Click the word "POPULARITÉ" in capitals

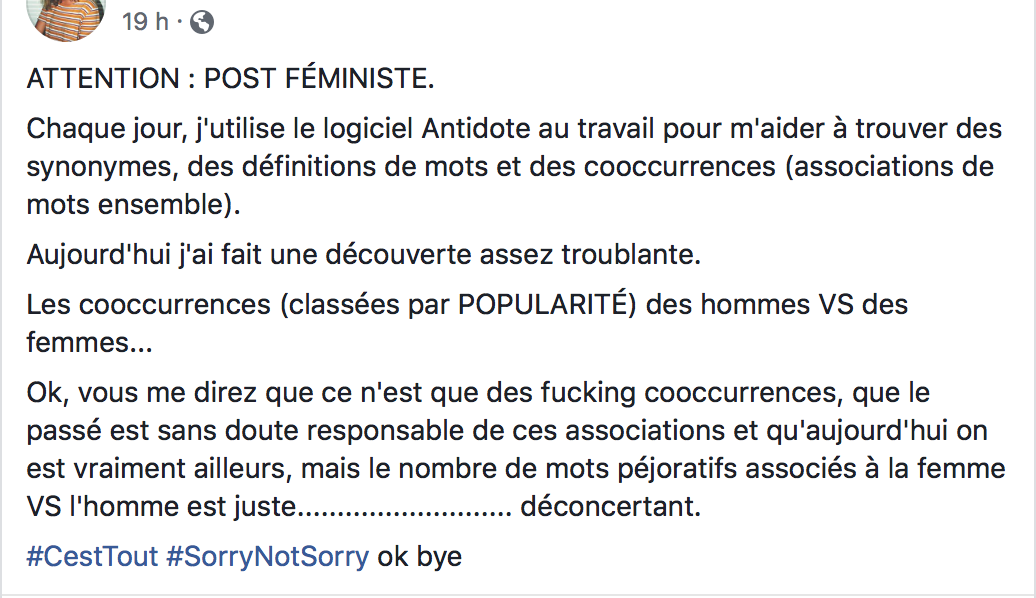pos(546,305)
